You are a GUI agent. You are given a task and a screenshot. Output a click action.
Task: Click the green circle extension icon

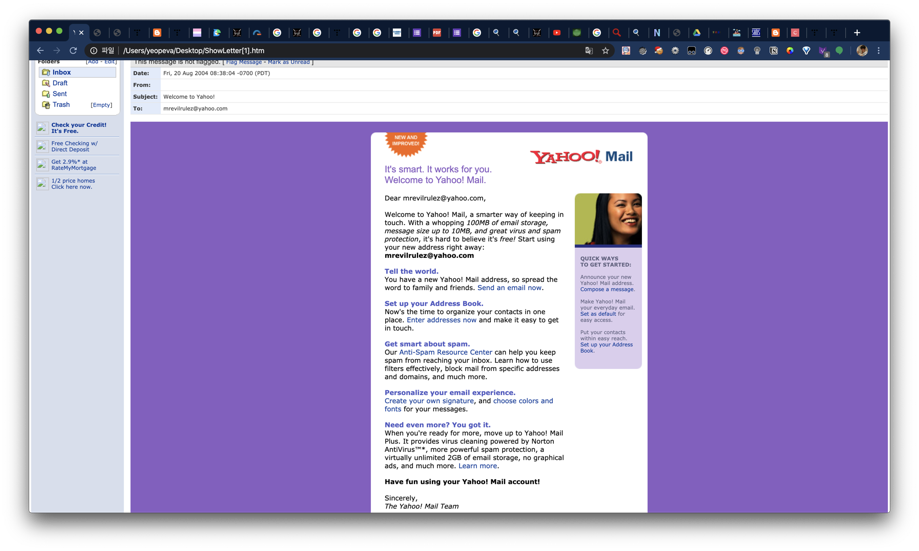(839, 50)
